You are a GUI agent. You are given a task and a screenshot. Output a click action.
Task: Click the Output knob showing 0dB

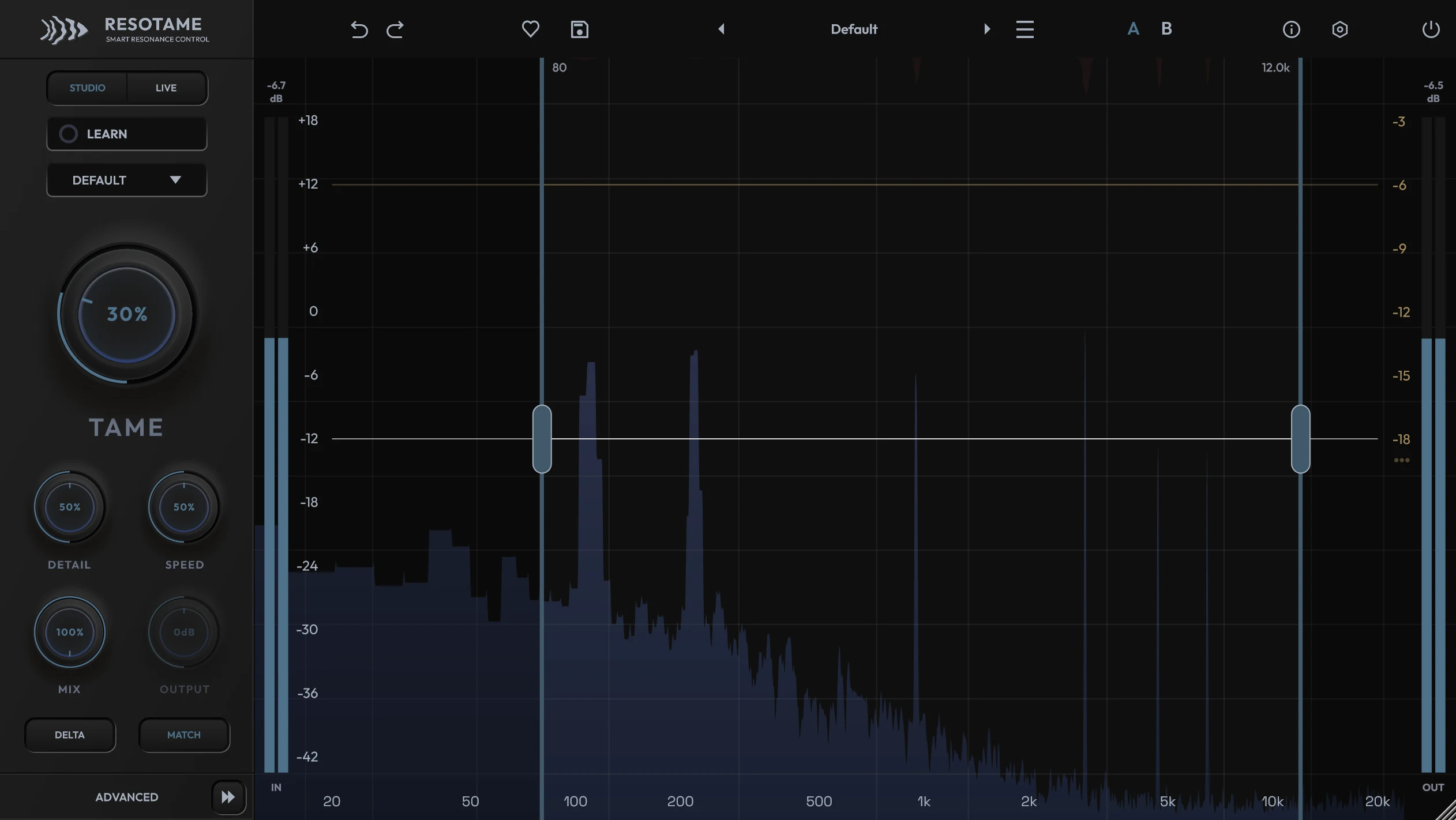click(184, 632)
